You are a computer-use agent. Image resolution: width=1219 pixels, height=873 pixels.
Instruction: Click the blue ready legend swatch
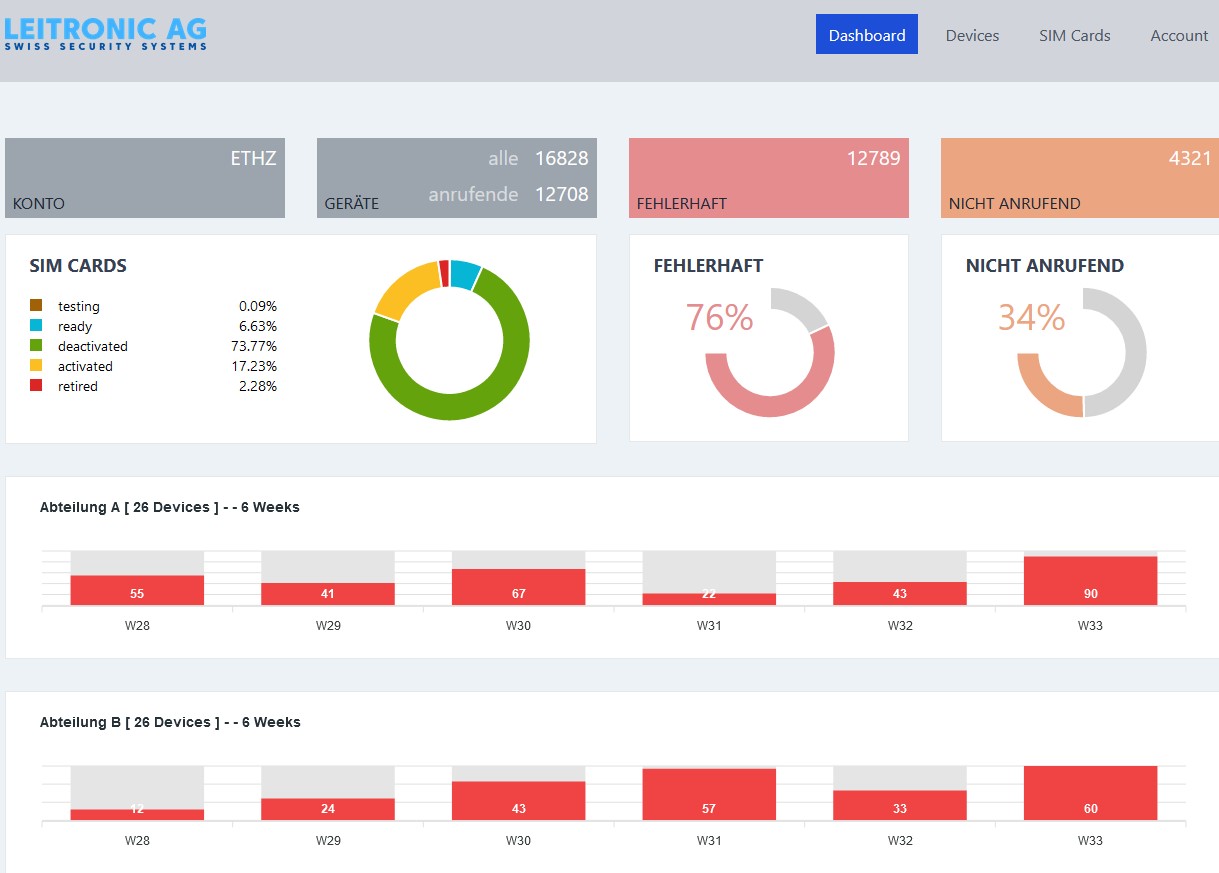[x=36, y=325]
